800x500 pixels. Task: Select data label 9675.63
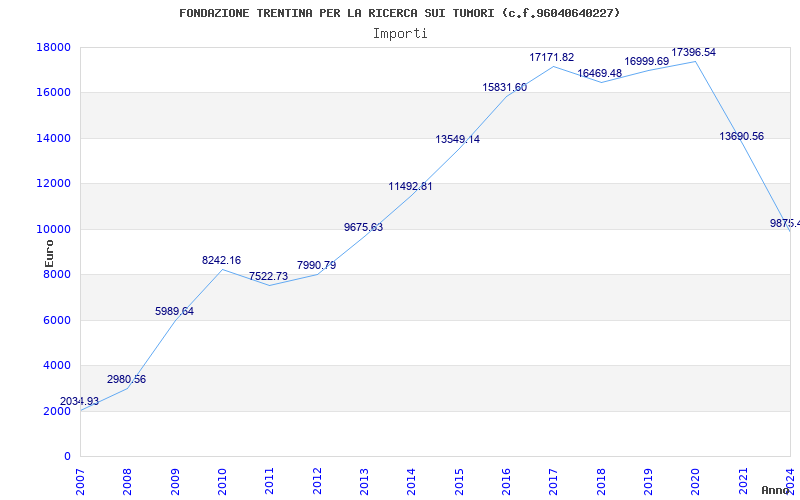coord(363,228)
